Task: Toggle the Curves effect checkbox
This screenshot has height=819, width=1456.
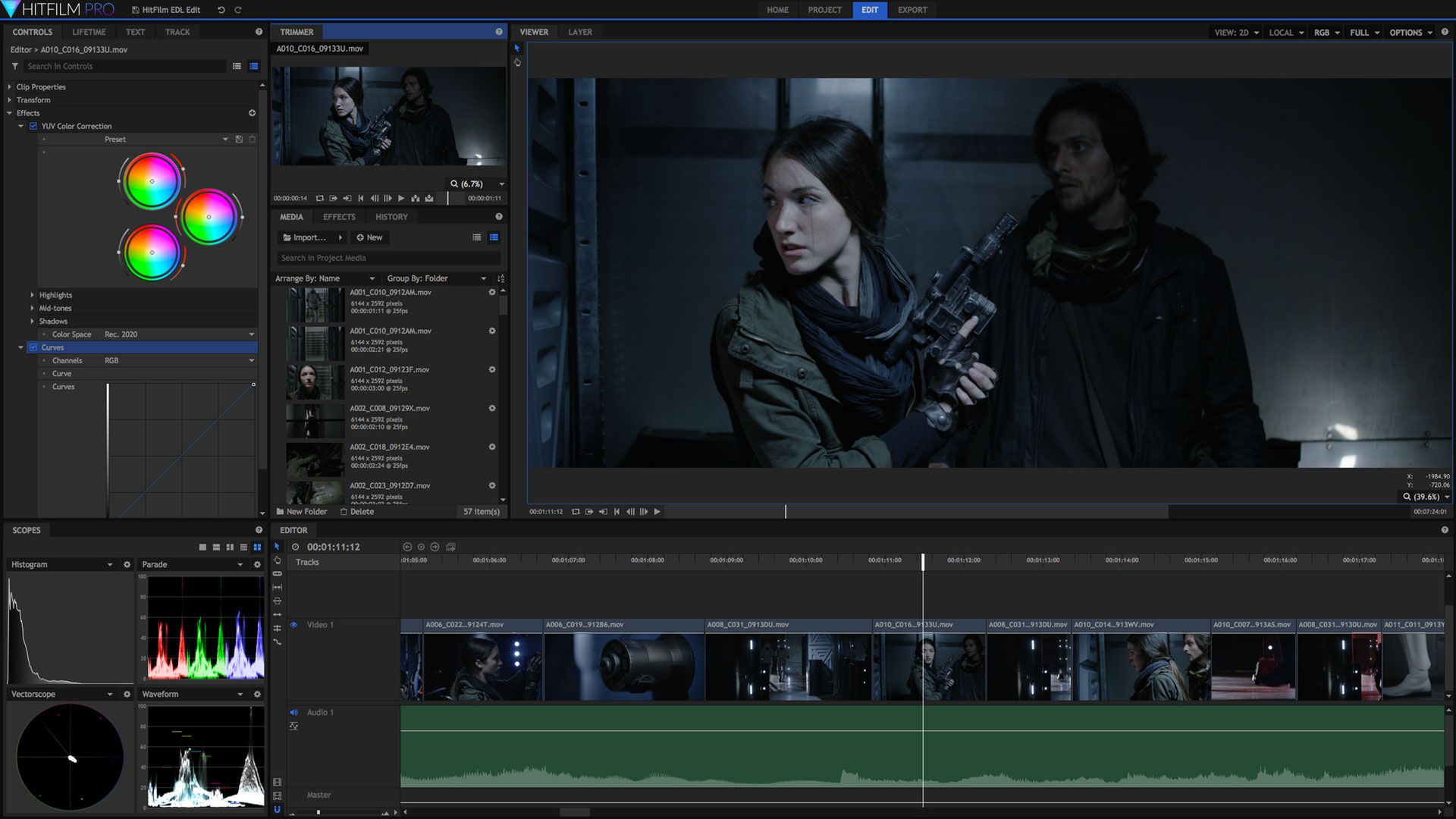Action: point(33,347)
